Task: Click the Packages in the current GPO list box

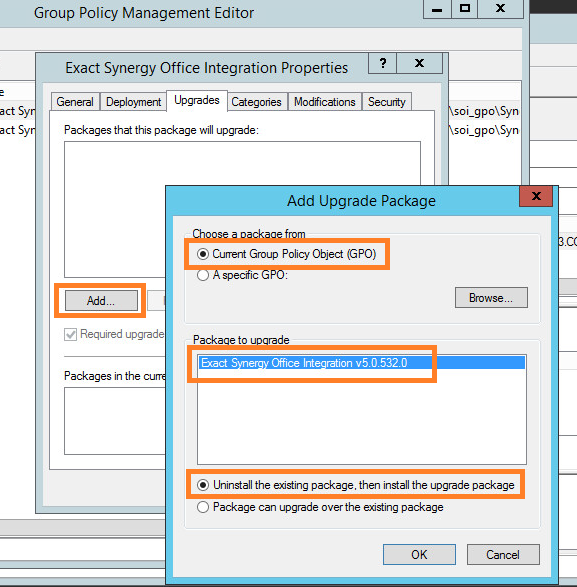Action: (115, 421)
